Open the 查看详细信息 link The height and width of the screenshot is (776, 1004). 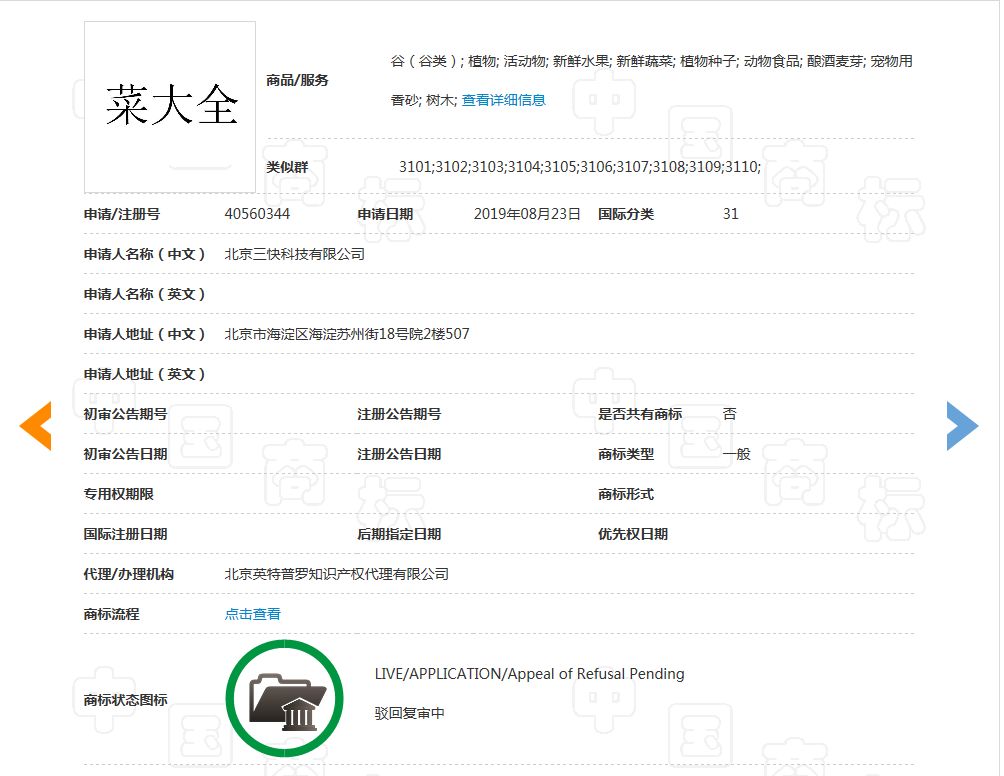tap(503, 100)
